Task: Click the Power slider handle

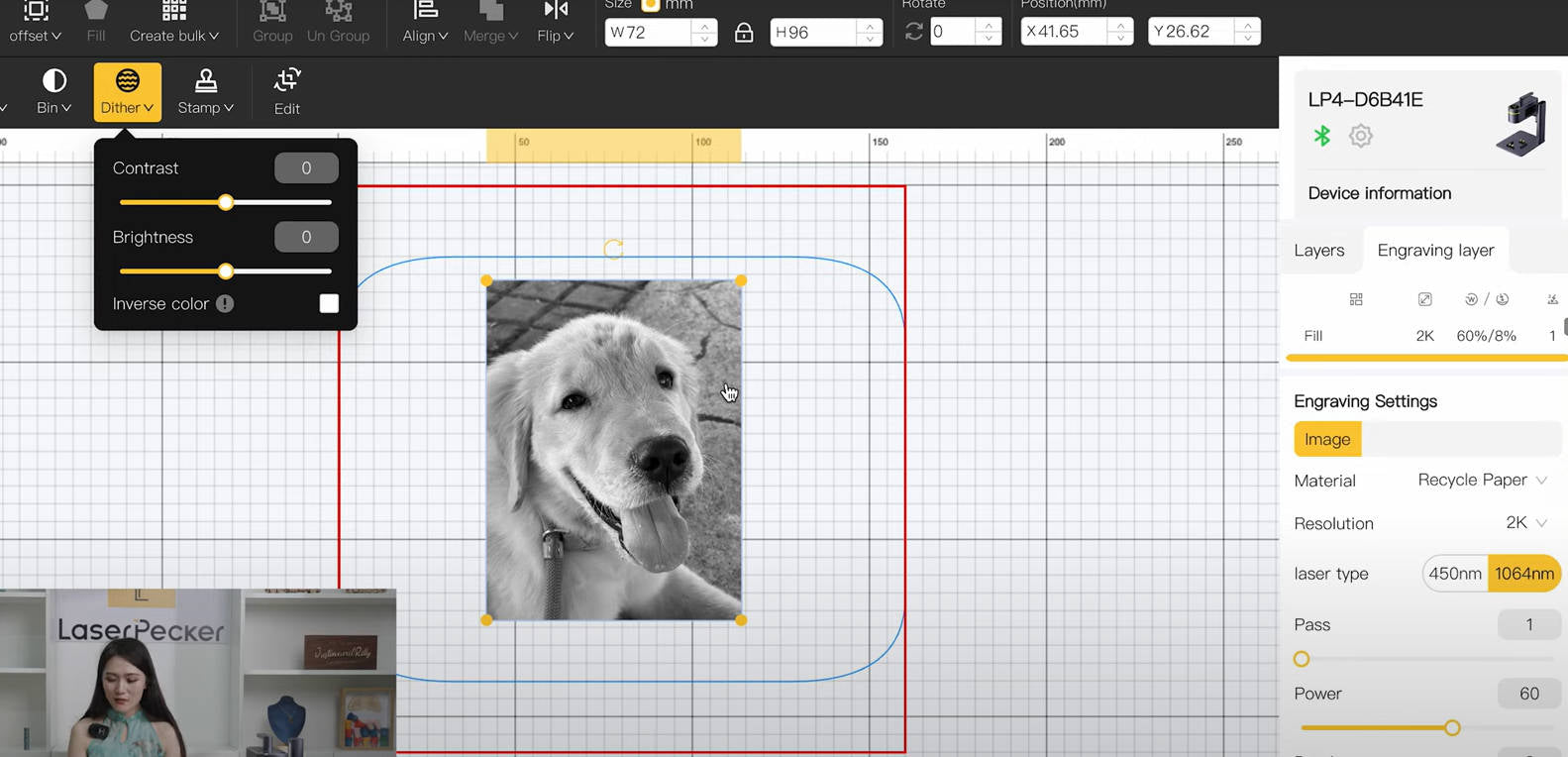Action: tap(1452, 728)
